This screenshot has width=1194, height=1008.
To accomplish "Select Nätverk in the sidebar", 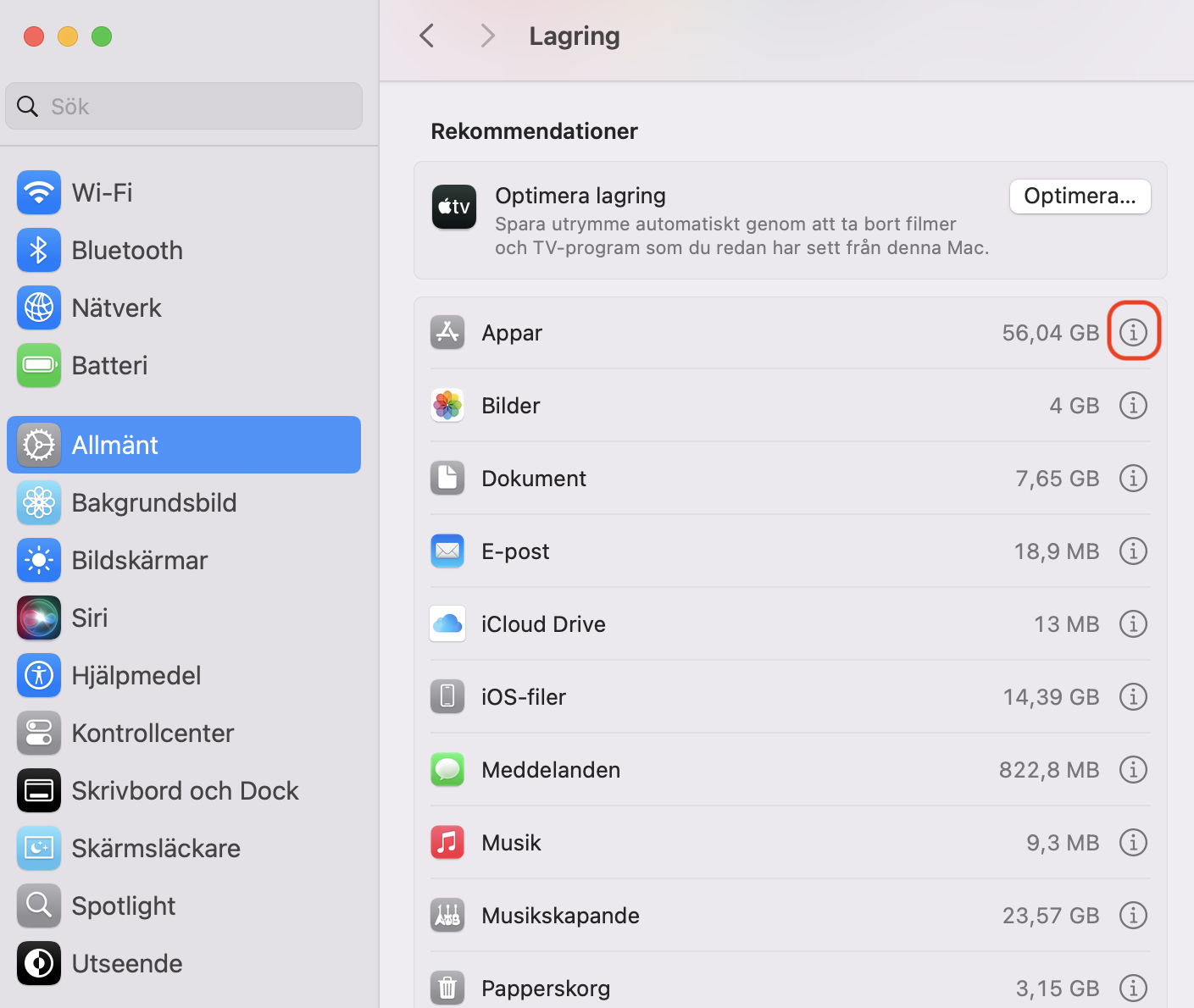I will (x=184, y=307).
